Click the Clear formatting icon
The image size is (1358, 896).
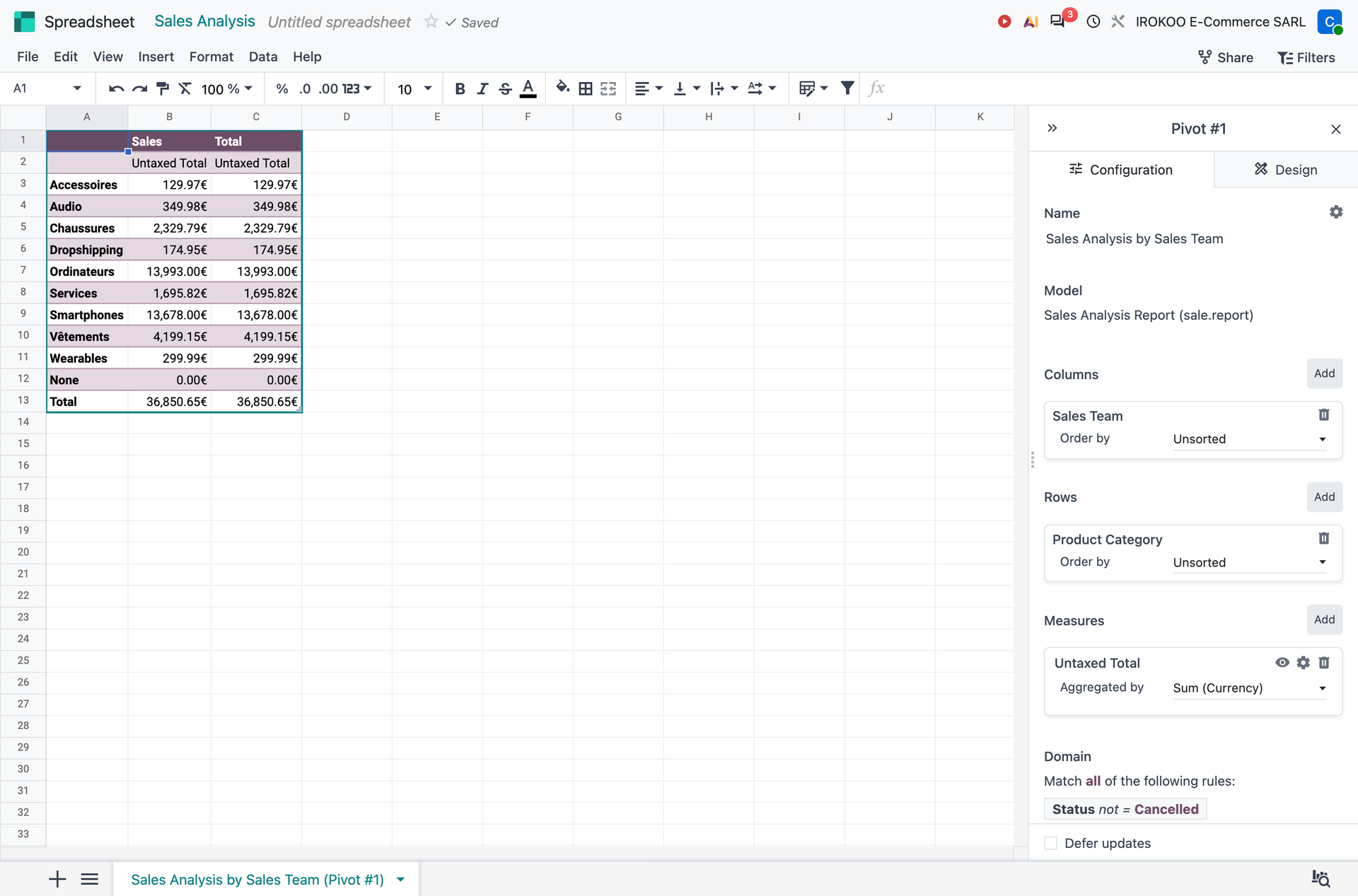pos(185,88)
